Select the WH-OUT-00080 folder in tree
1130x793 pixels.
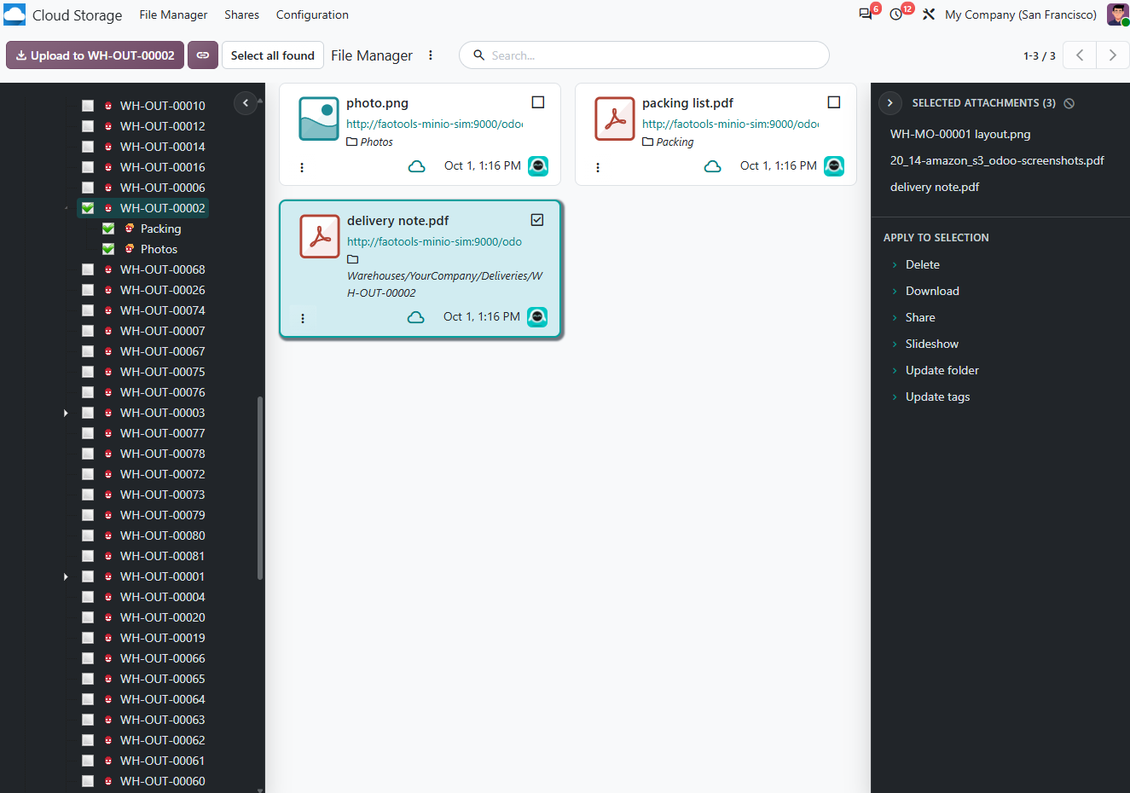pyautogui.click(x=162, y=536)
